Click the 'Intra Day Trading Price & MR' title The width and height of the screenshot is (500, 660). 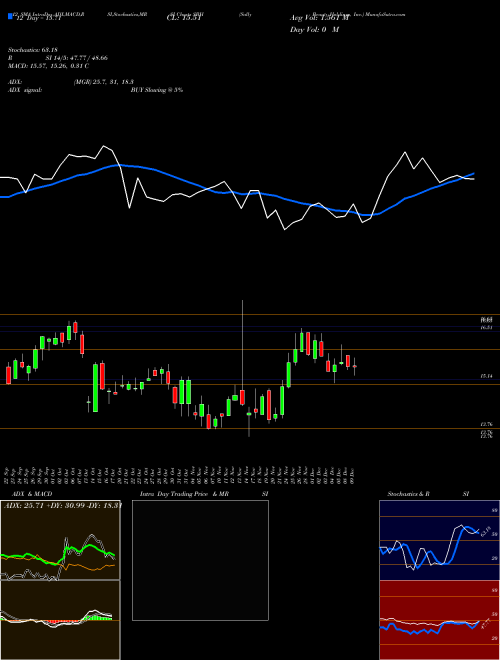click(184, 494)
